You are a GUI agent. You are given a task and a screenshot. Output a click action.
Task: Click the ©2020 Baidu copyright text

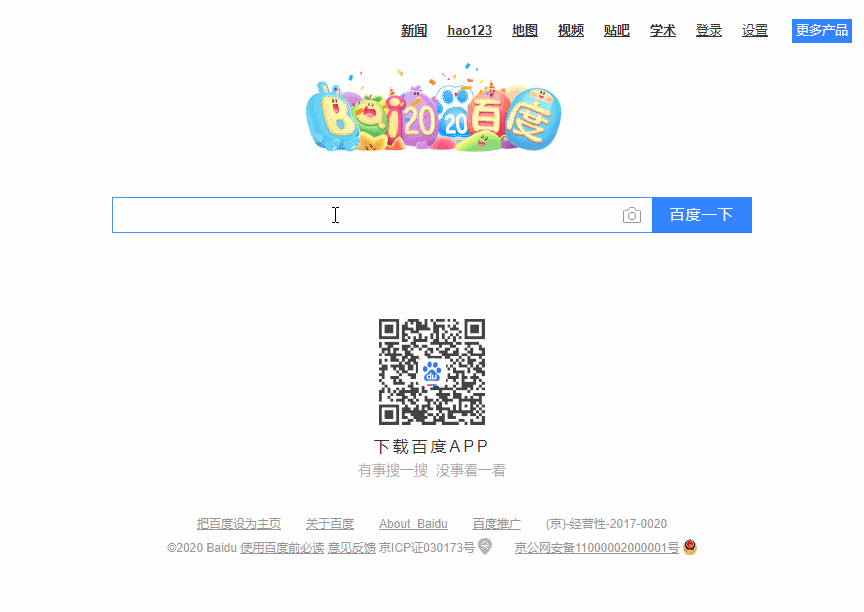[x=202, y=548]
